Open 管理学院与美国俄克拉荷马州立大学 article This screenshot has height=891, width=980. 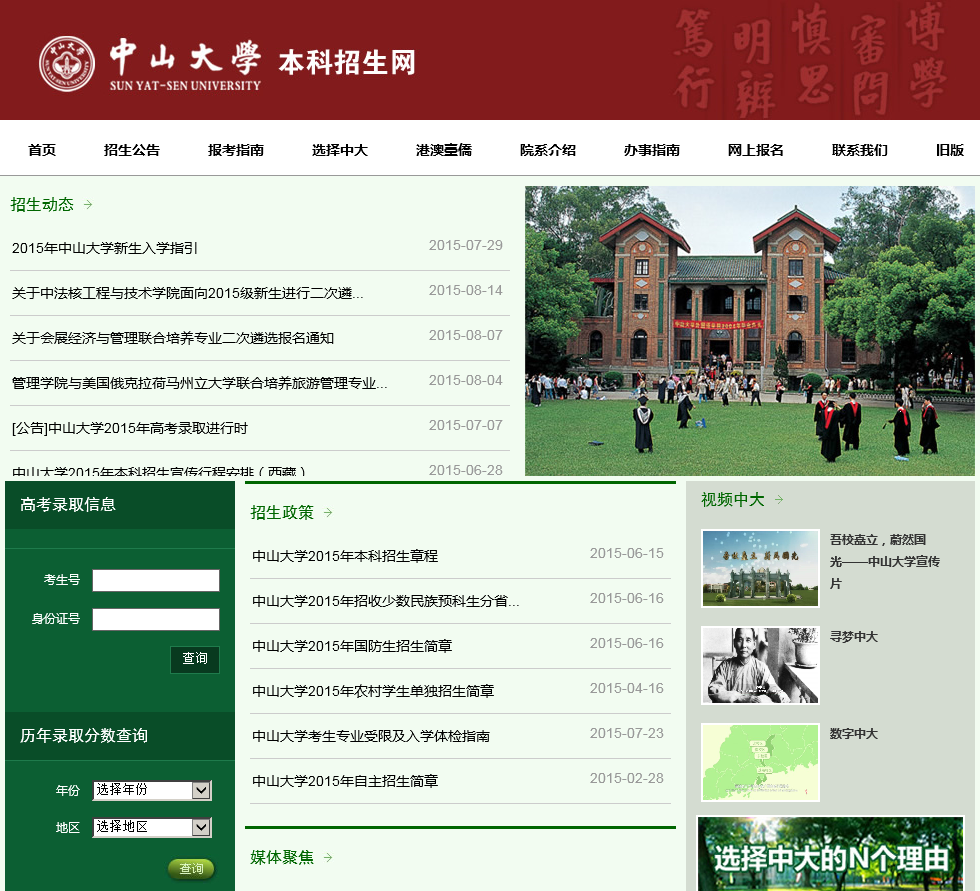point(199,383)
